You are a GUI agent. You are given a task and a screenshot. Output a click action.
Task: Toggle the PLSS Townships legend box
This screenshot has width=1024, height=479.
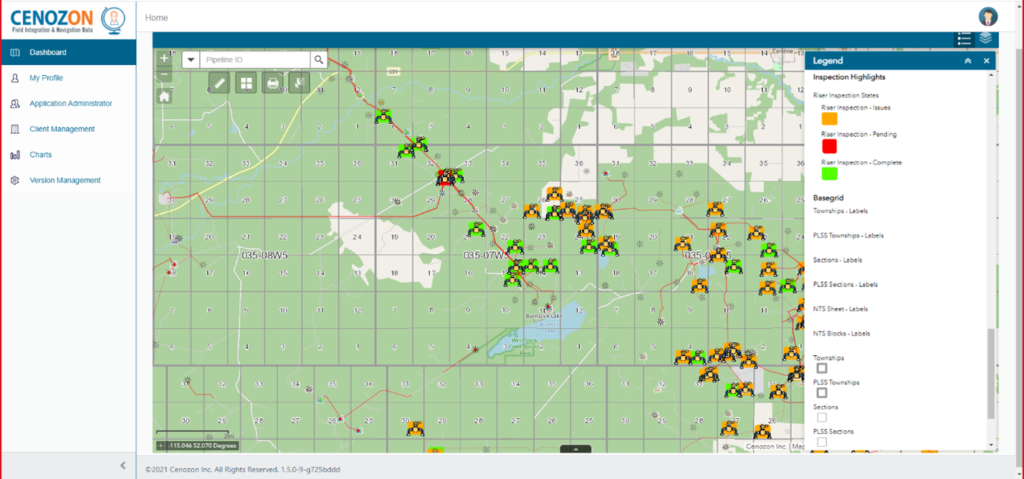point(822,393)
